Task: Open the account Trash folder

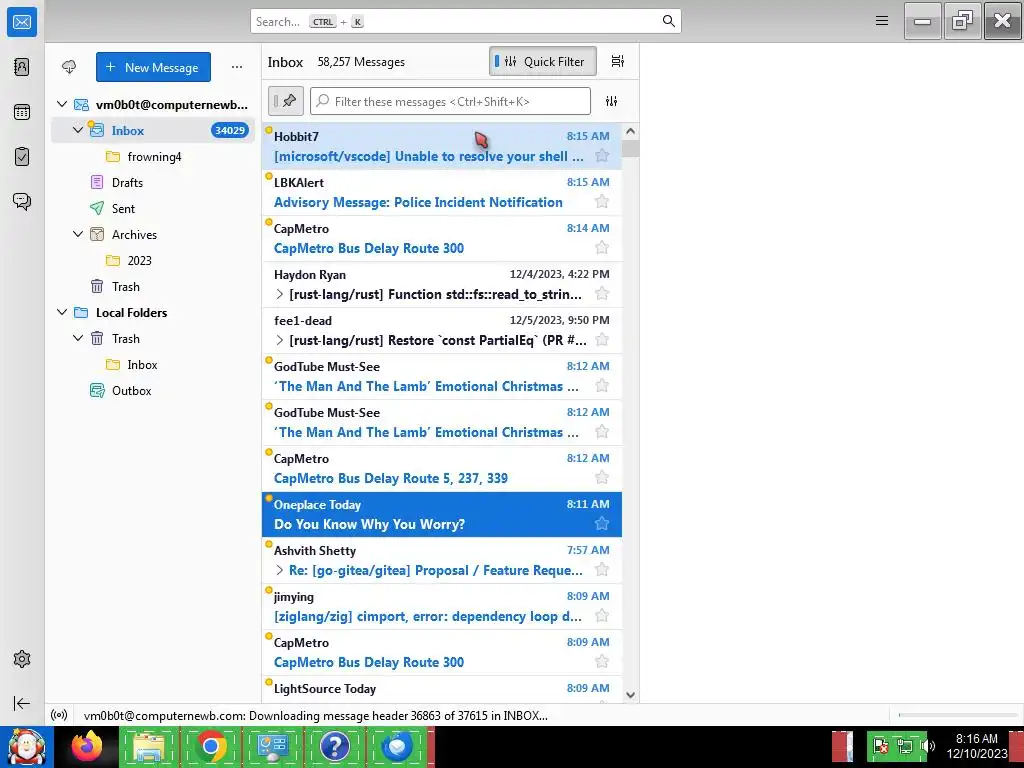Action: (x=153, y=287)
